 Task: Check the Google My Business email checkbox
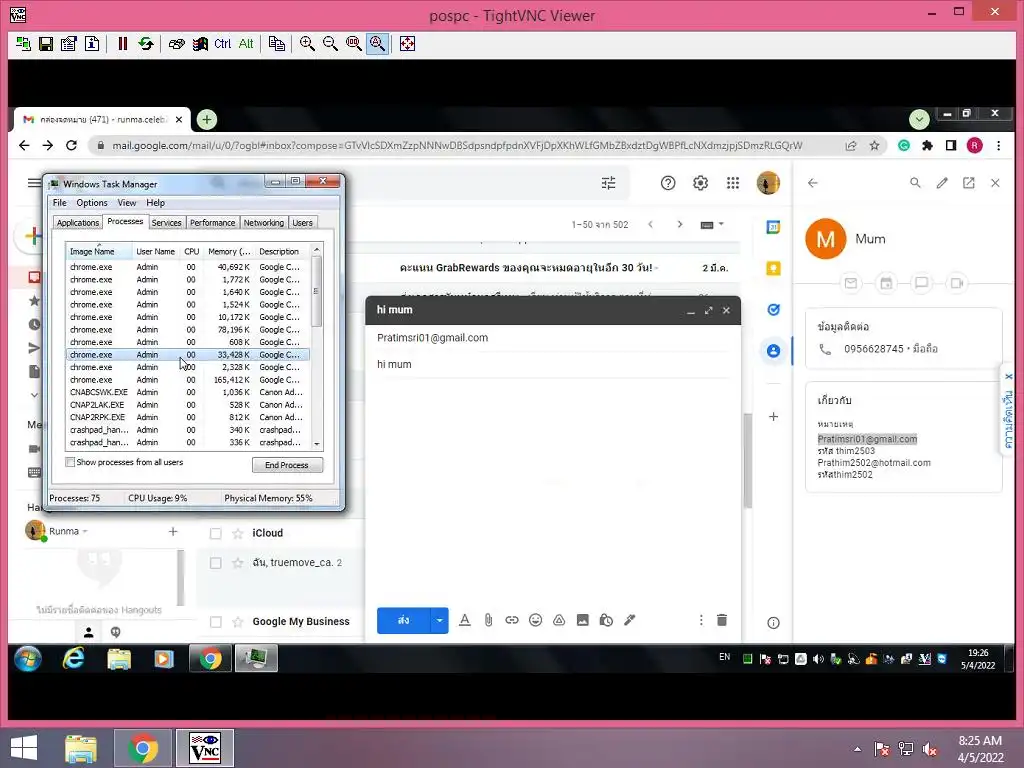pos(216,622)
